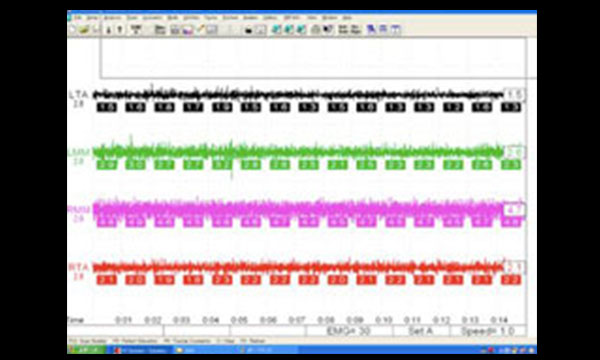Image resolution: width=600 pixels, height=360 pixels.
Task: Click the first teal toolbar icon
Action: tap(276, 29)
